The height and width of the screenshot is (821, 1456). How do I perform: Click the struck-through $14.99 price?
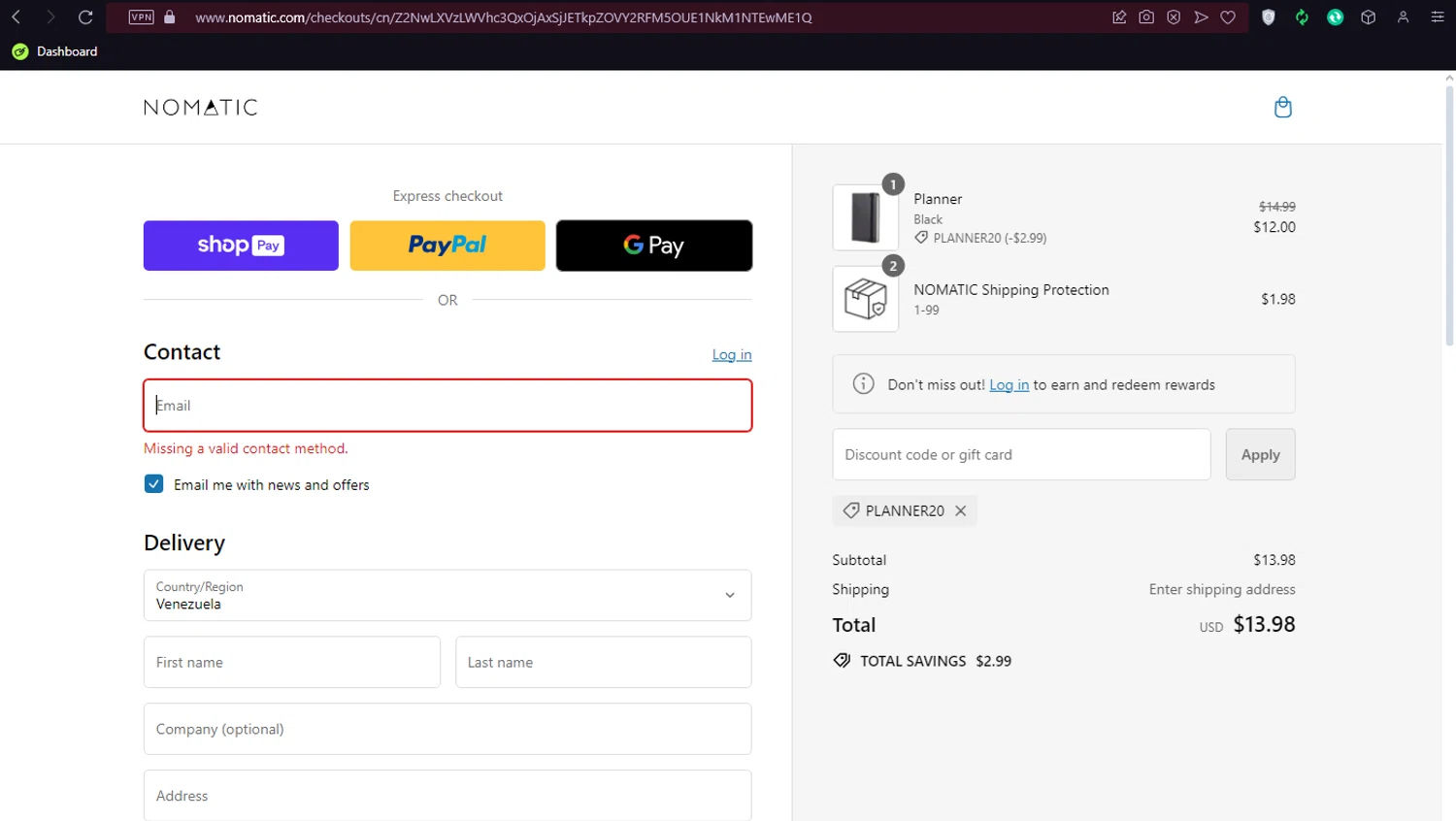(x=1276, y=207)
